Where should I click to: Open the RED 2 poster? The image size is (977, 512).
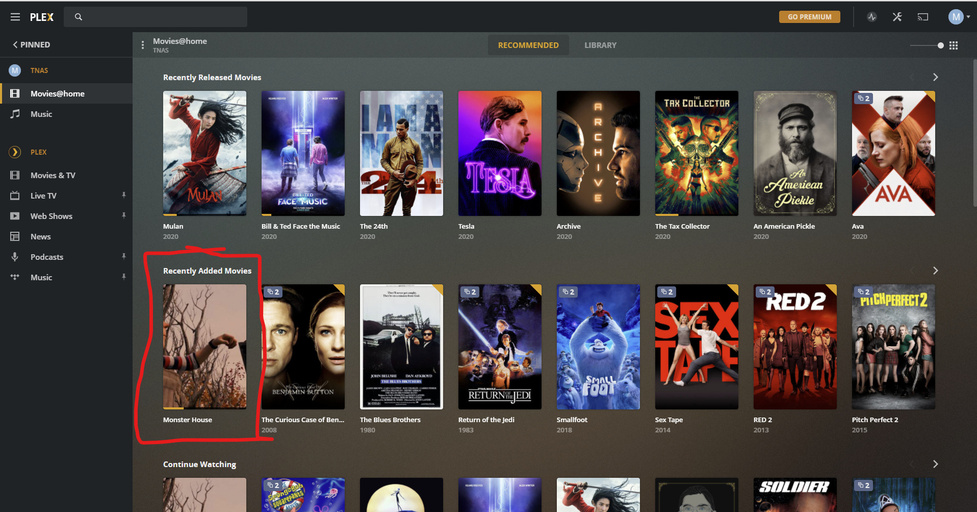795,347
